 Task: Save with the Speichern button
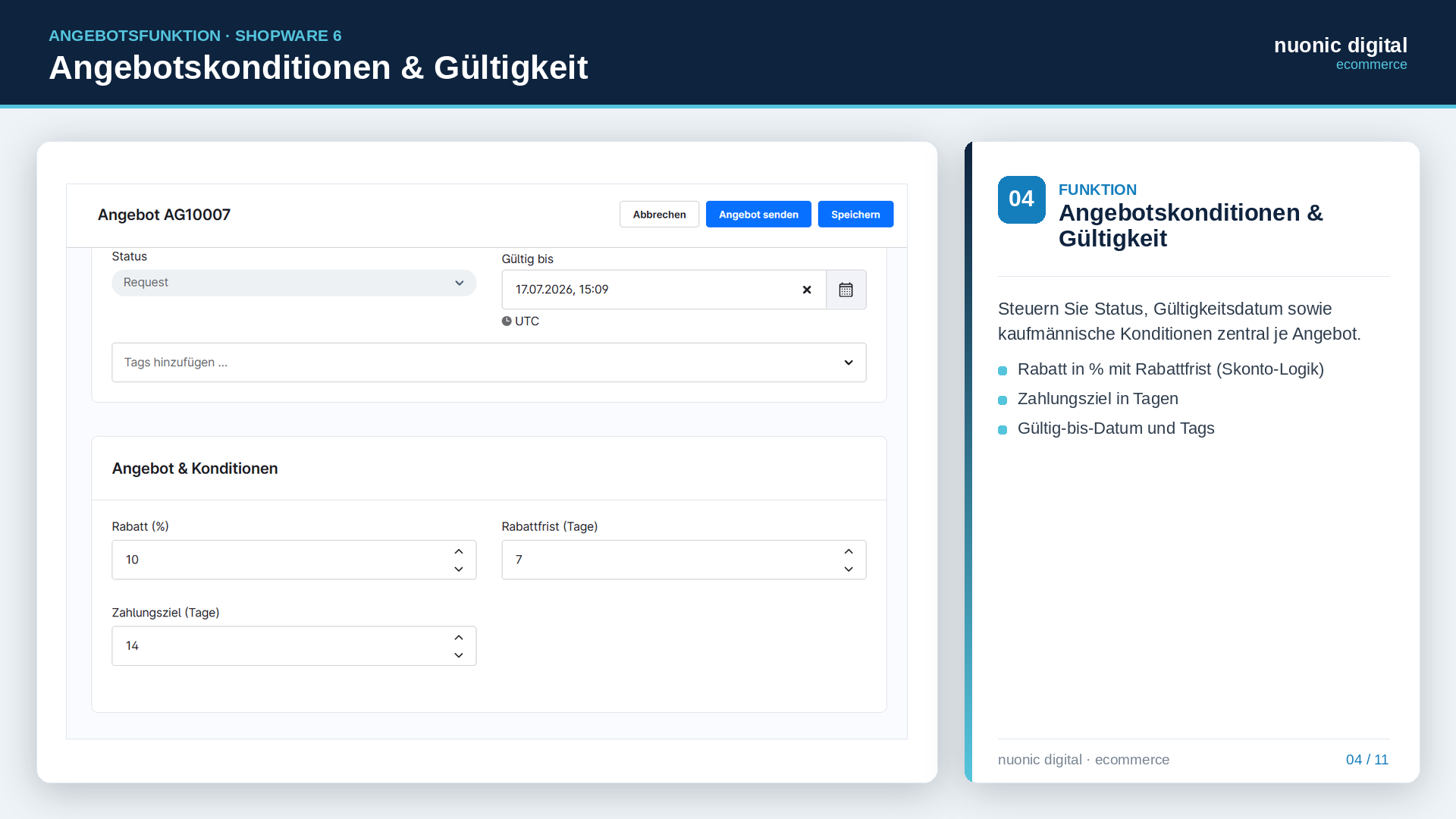click(x=855, y=215)
